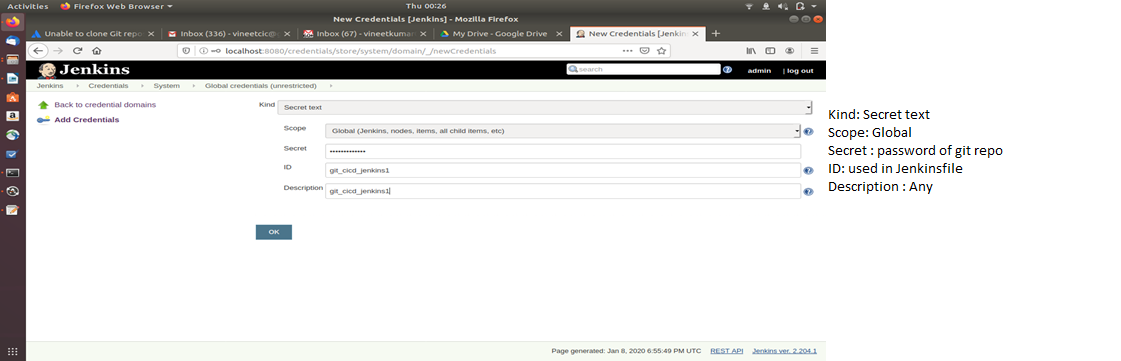This screenshot has width=1121, height=361.
Task: Show applications grid in the dock
Action: click(x=12, y=351)
